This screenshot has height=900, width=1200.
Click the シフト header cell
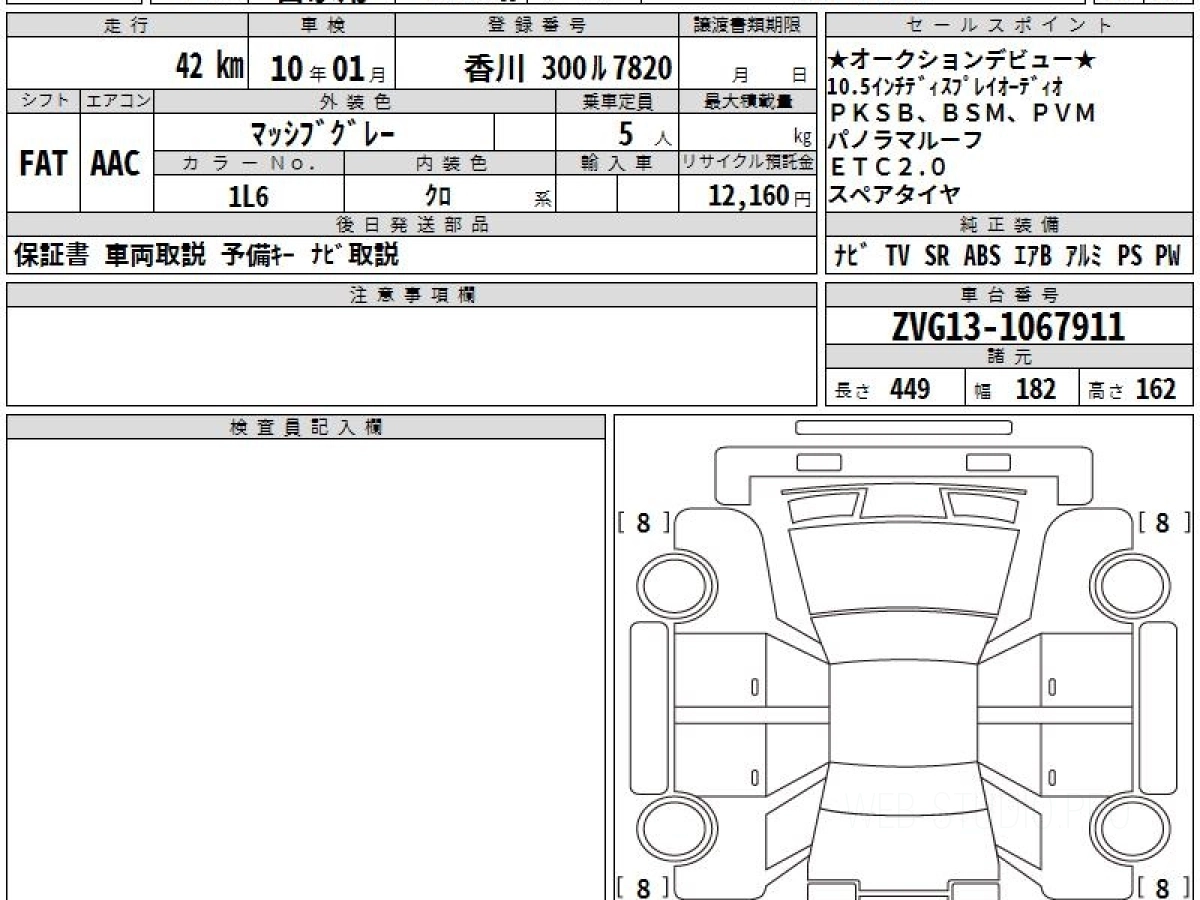tap(43, 101)
